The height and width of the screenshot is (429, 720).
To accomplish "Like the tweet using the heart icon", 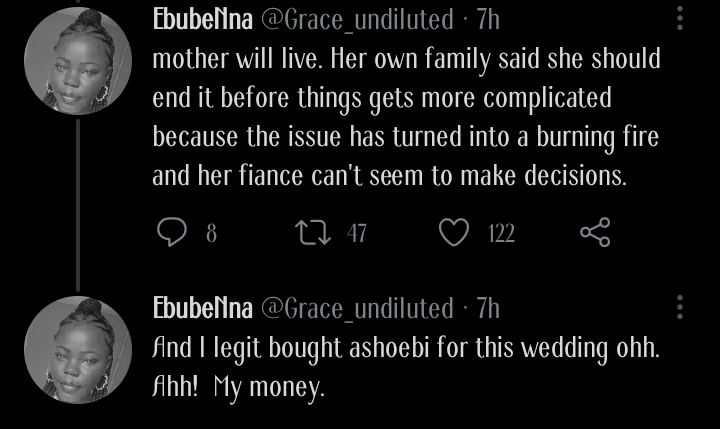I will 454,232.
